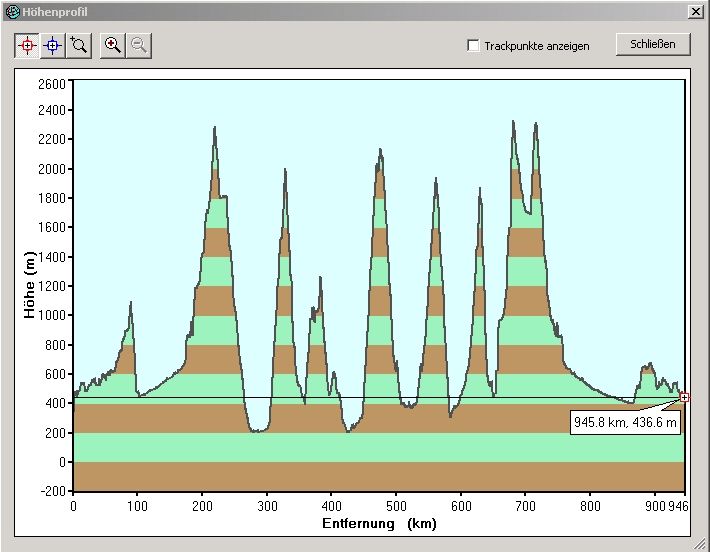Click the peak near 325 km
Image resolution: width=710 pixels, height=552 pixels.
[285, 170]
